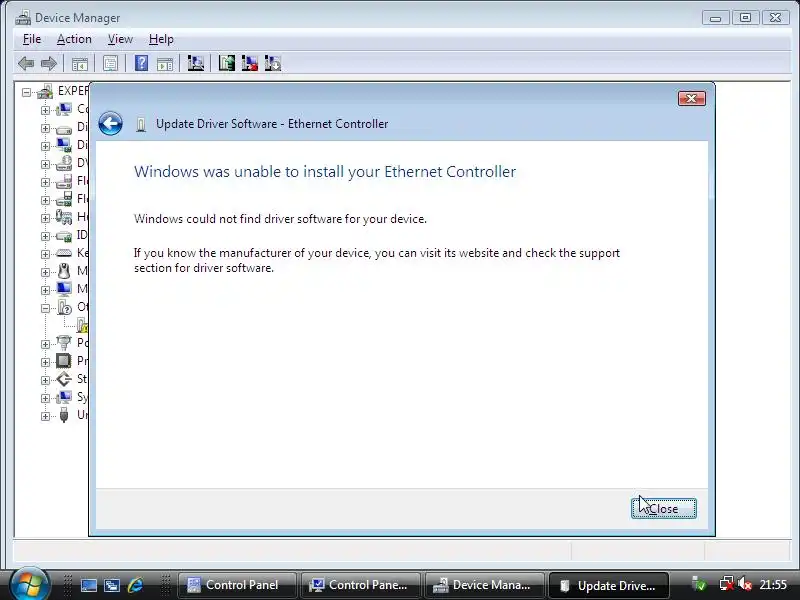Collapse the Other devices category
The image size is (800, 600).
(45, 308)
